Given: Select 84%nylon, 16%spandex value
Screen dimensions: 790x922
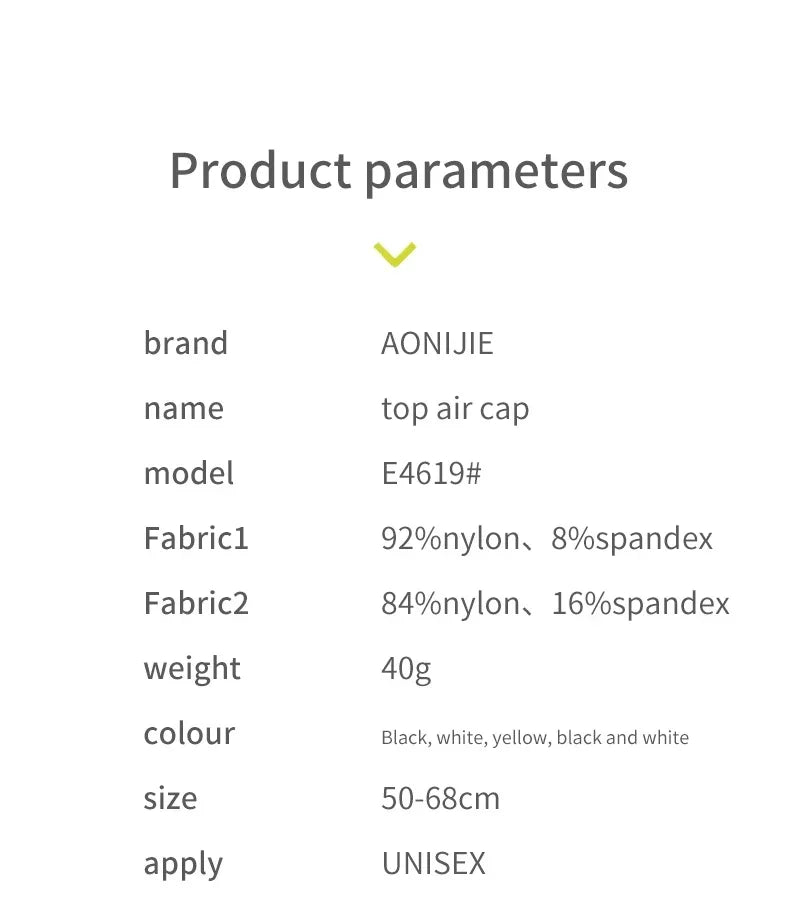Looking at the screenshot, I should tap(555, 604).
